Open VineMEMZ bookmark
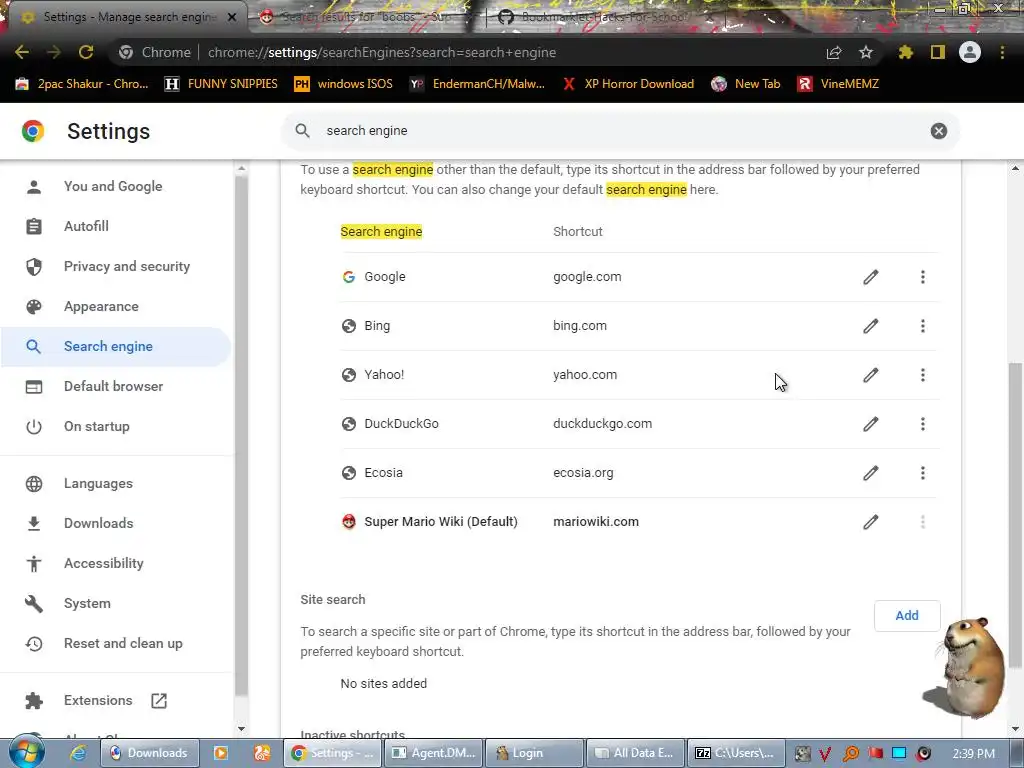The image size is (1024, 768). [x=839, y=84]
